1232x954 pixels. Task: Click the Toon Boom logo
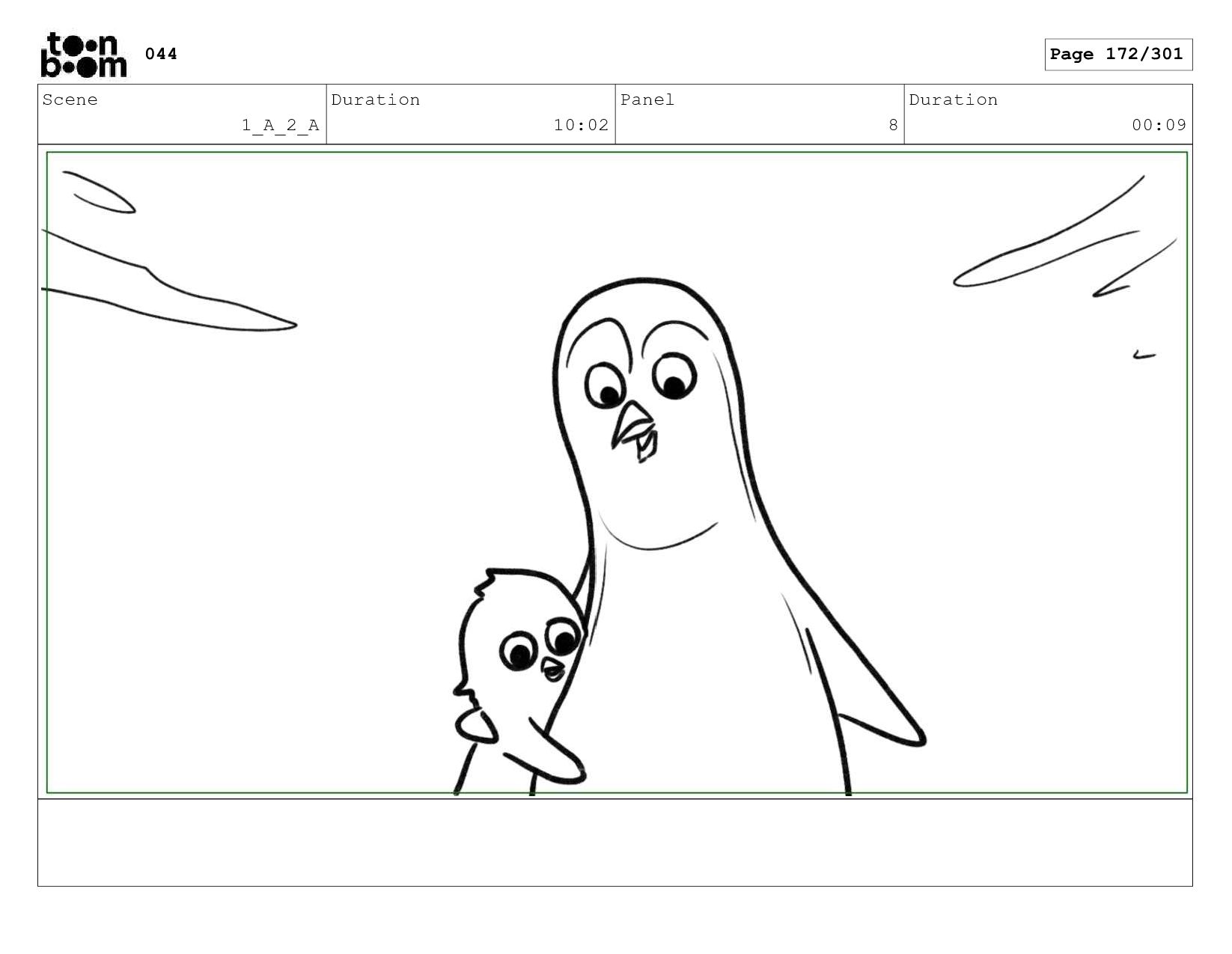click(x=84, y=55)
